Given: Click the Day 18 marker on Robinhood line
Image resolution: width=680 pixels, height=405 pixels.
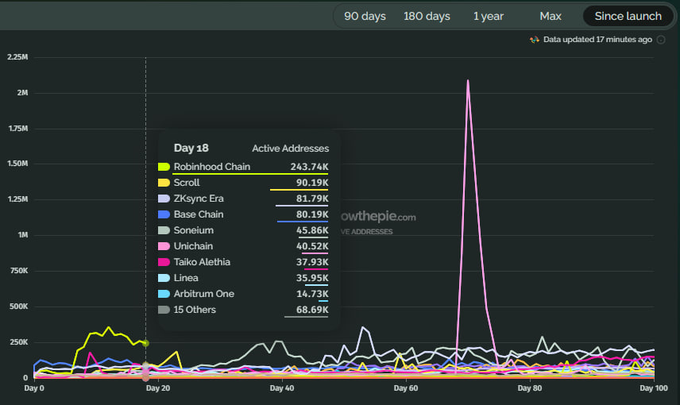Looking at the screenshot, I should 146,343.
